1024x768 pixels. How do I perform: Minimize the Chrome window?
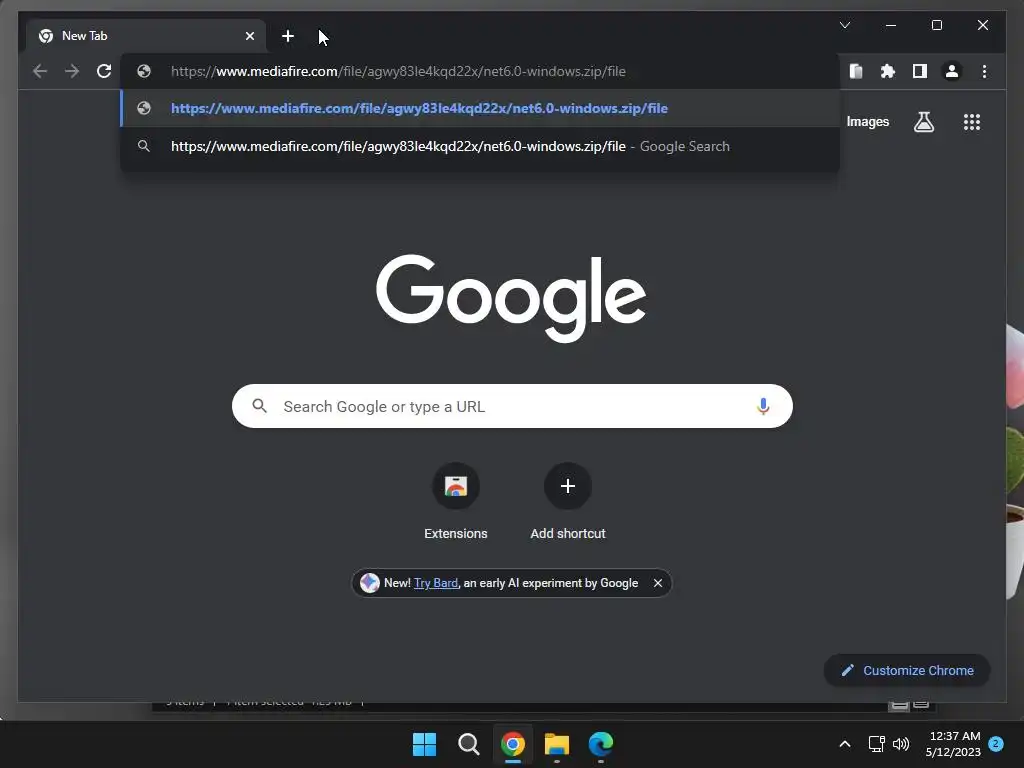[x=891, y=25]
